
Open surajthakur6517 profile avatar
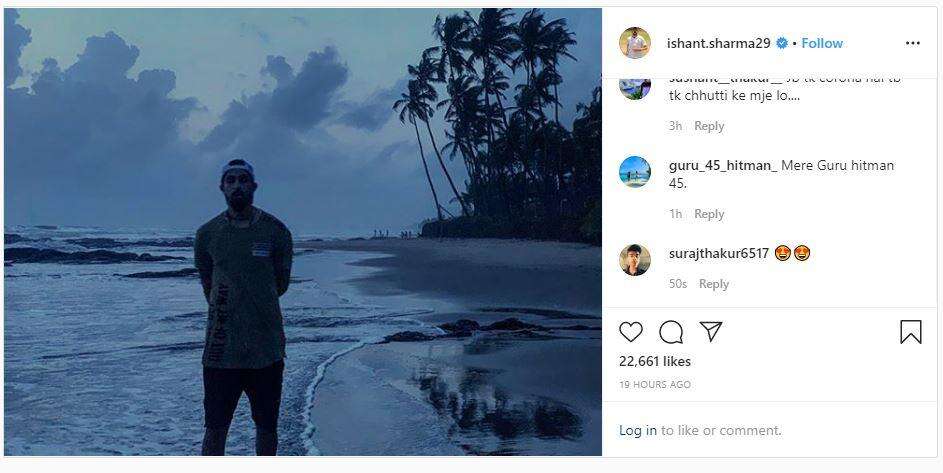pos(634,259)
